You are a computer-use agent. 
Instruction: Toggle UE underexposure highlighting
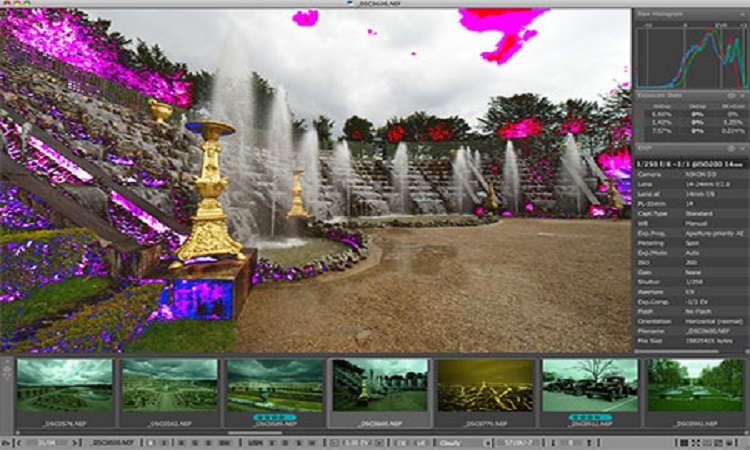(419, 441)
